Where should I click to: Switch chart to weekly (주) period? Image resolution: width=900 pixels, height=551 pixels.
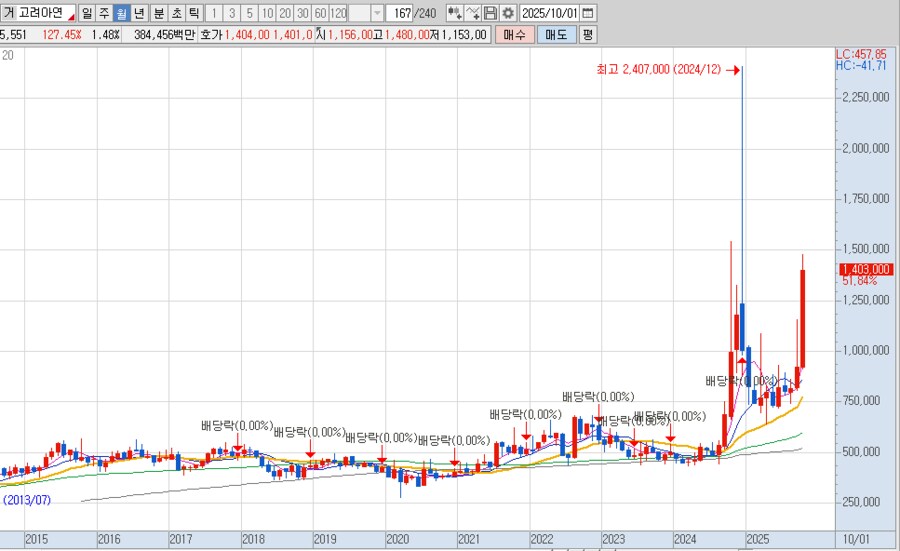pyautogui.click(x=104, y=13)
